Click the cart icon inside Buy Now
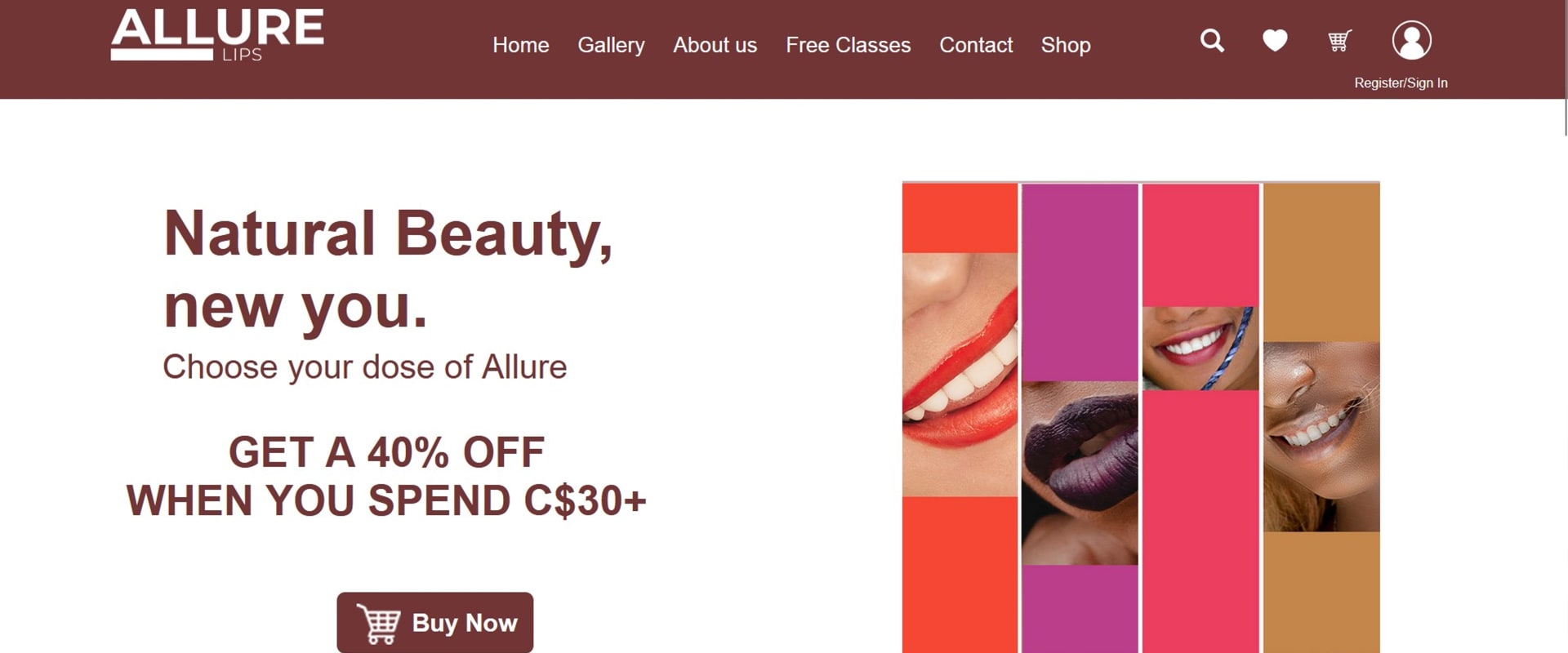The image size is (1568, 653). tap(378, 624)
